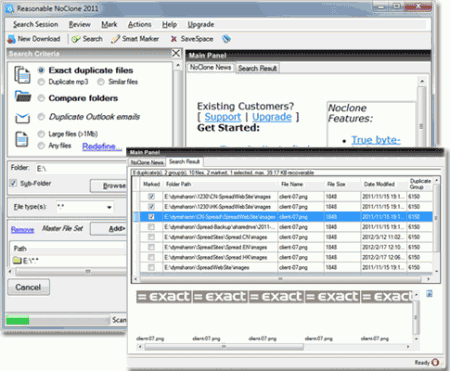
Task: Open the Upgrade menu
Action: click(x=200, y=24)
